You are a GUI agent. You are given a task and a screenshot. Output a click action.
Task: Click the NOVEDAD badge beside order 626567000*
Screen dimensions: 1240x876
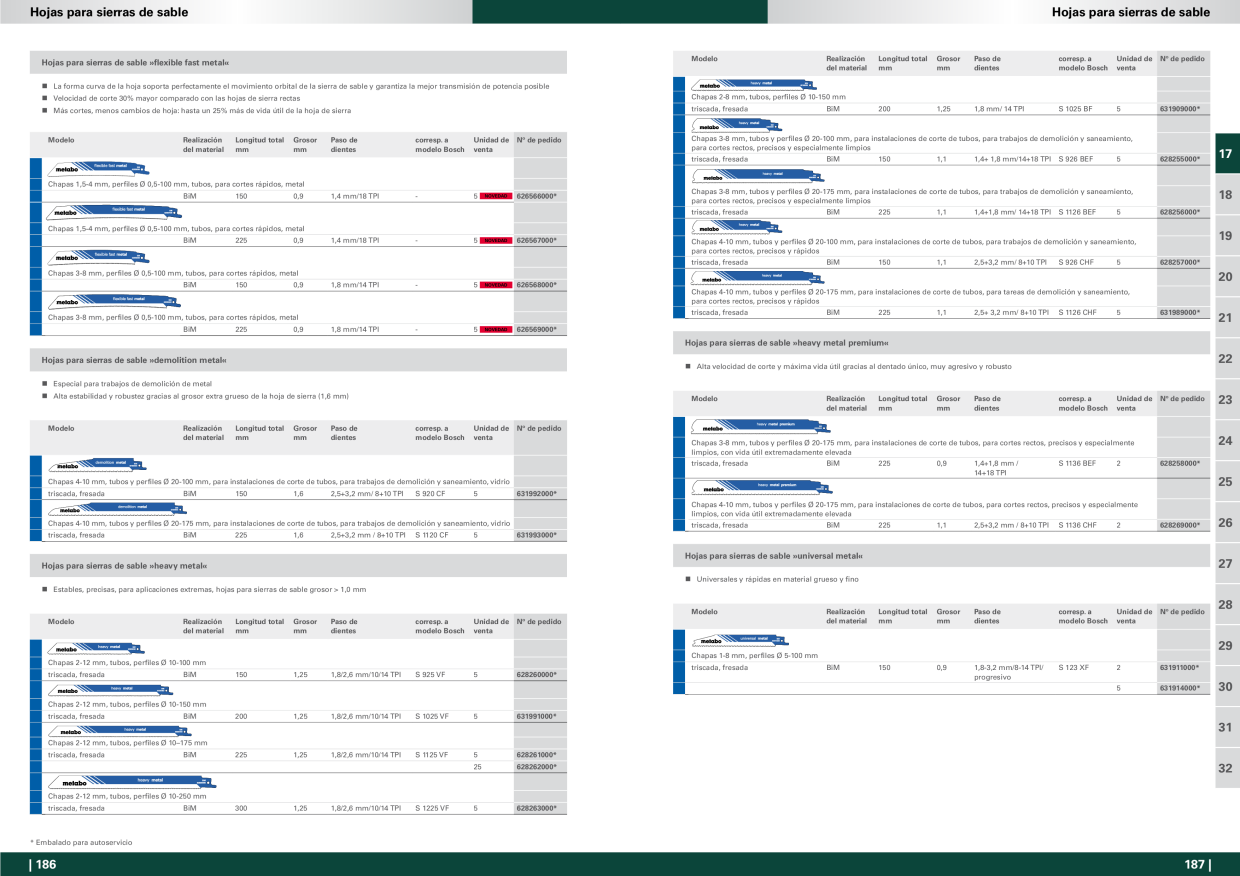496,241
